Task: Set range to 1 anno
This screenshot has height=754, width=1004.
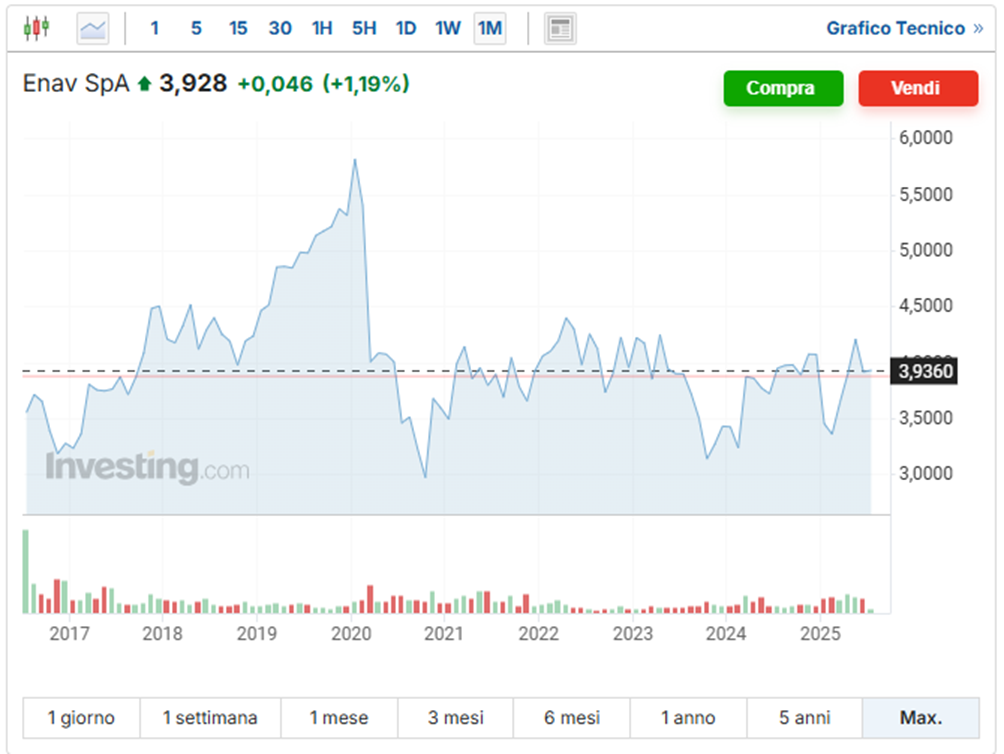Action: click(x=688, y=718)
